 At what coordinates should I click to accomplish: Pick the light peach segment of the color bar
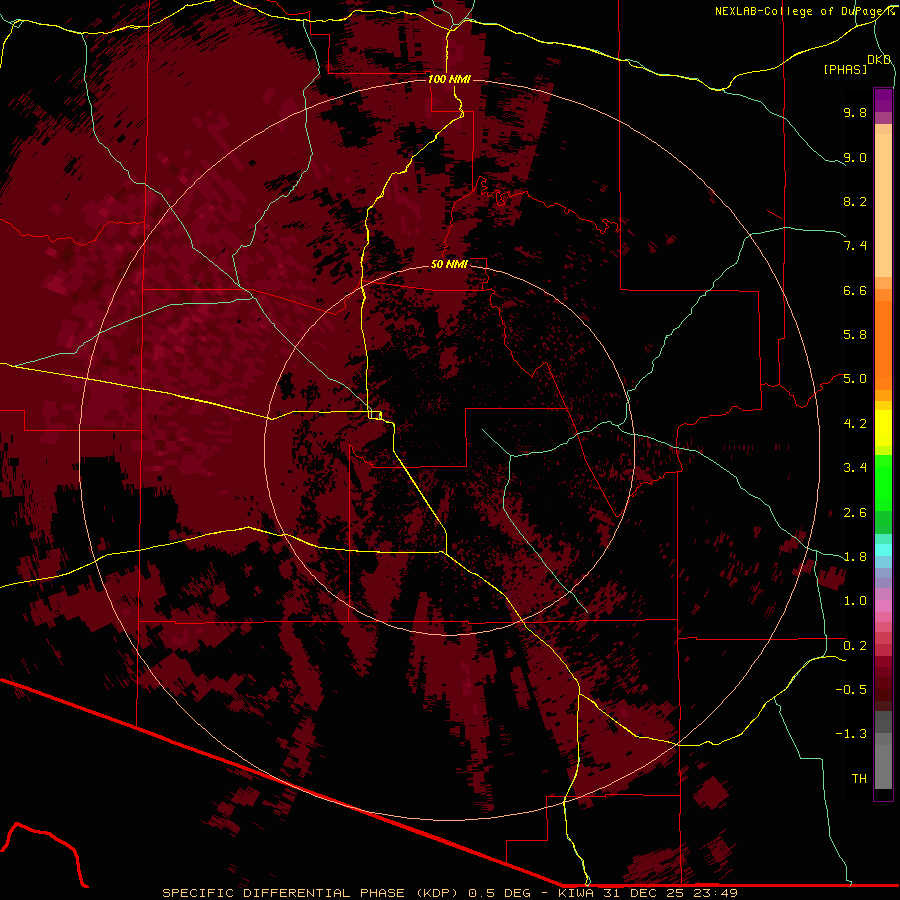[883, 205]
